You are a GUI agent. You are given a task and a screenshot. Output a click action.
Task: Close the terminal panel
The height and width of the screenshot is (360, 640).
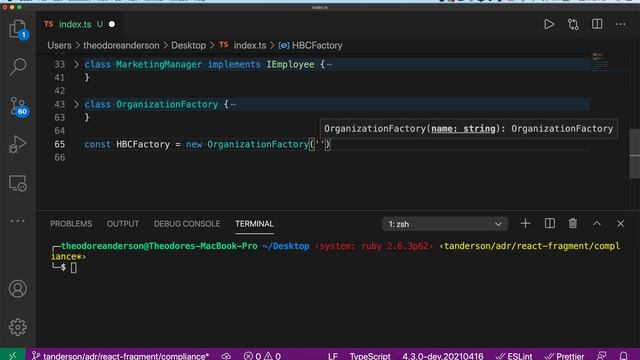620,224
